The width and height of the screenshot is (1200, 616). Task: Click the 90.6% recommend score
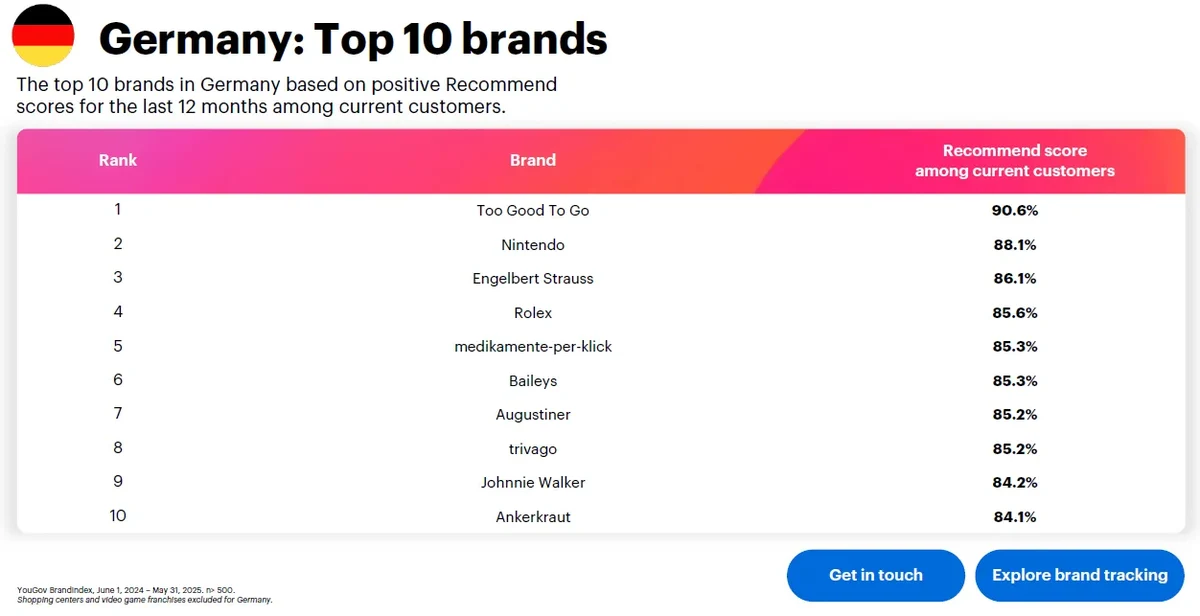coord(1015,211)
